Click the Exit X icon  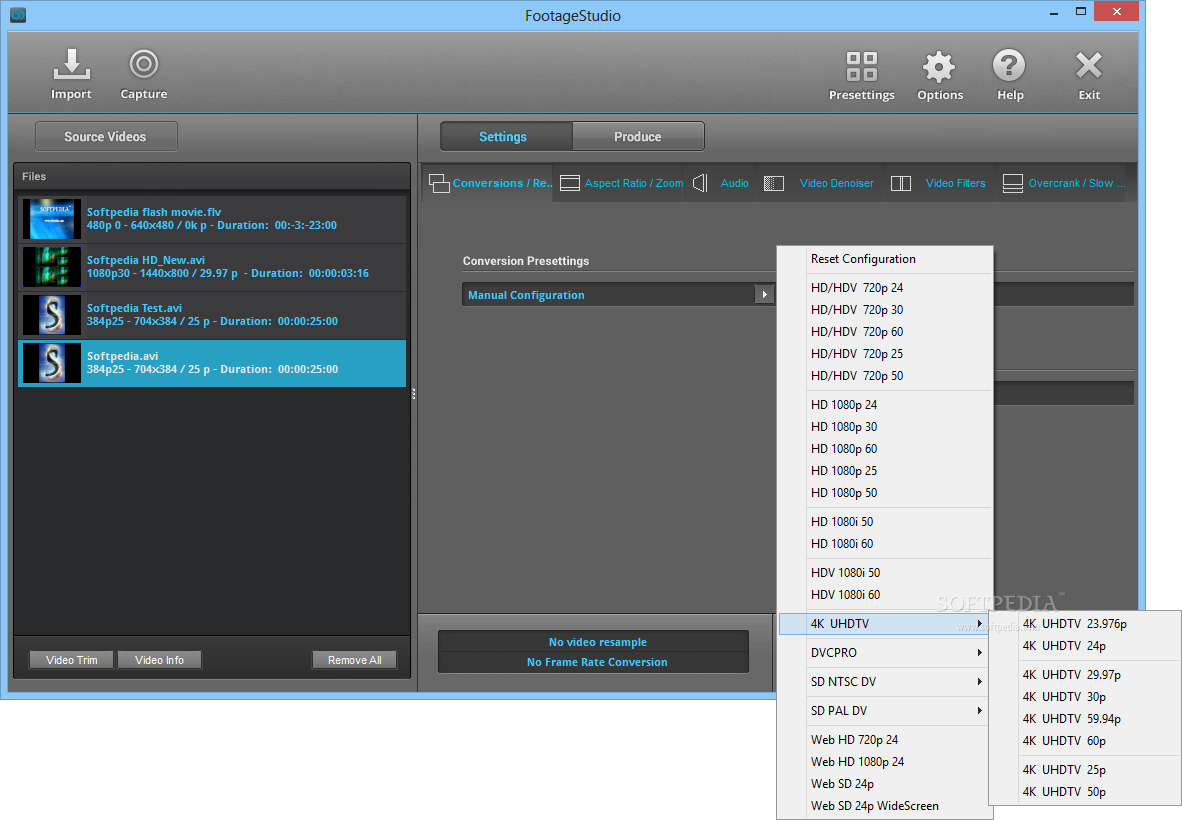click(1089, 66)
